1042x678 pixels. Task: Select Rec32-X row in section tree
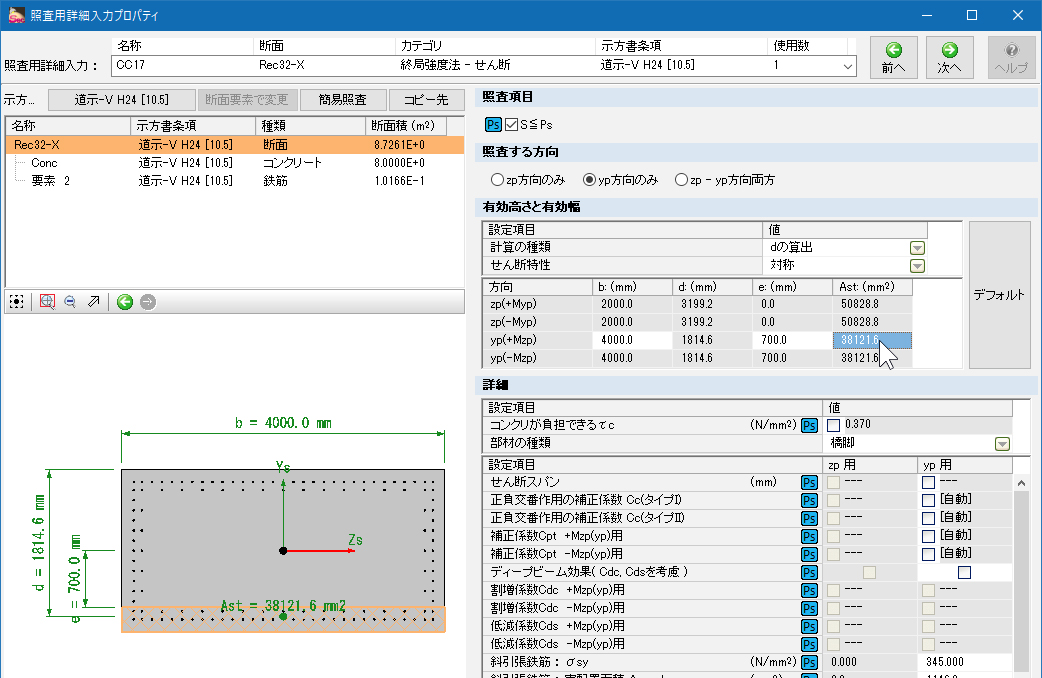click(x=235, y=145)
